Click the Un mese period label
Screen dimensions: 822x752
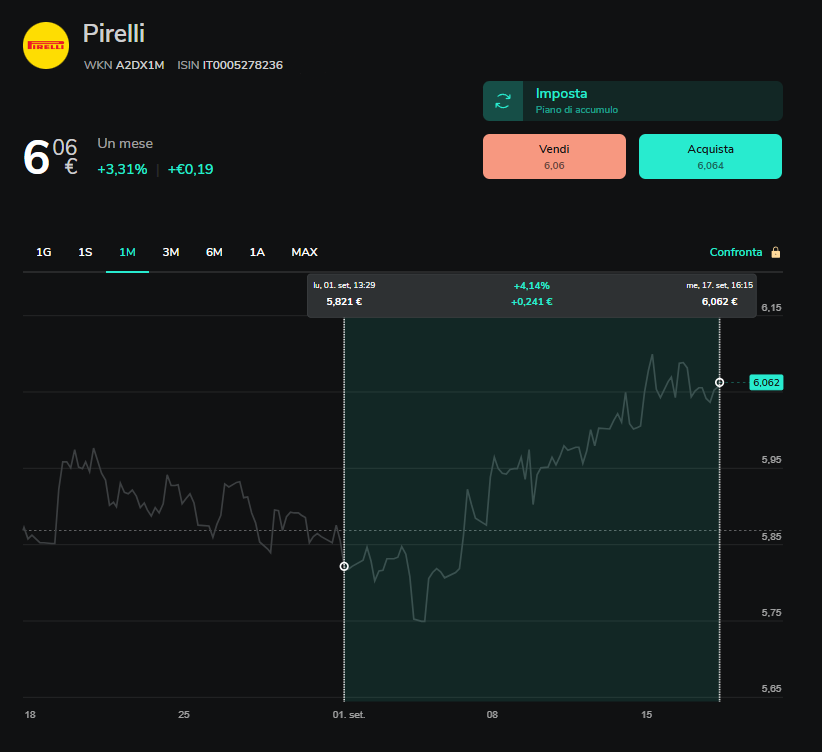pos(125,144)
